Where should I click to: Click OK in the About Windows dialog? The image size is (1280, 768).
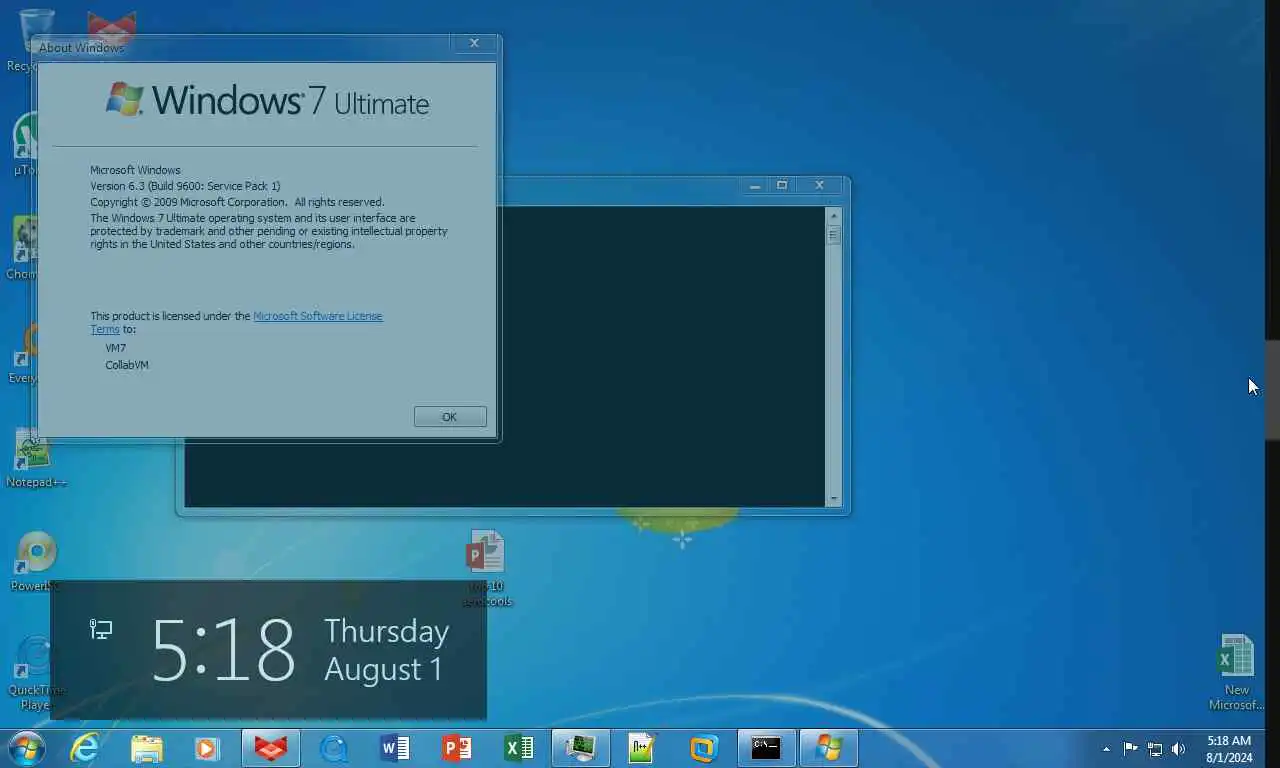coord(450,417)
